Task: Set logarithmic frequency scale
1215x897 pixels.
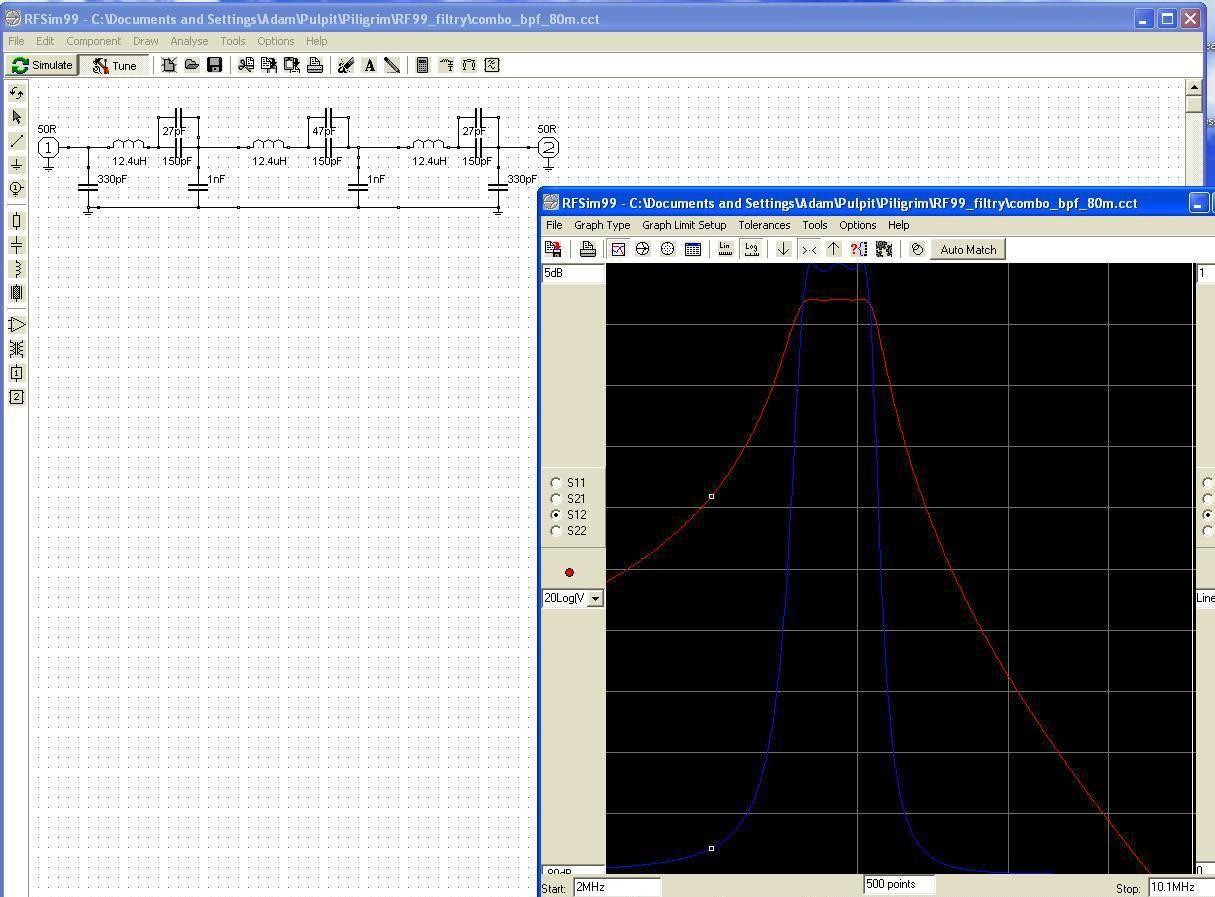Action: (751, 249)
